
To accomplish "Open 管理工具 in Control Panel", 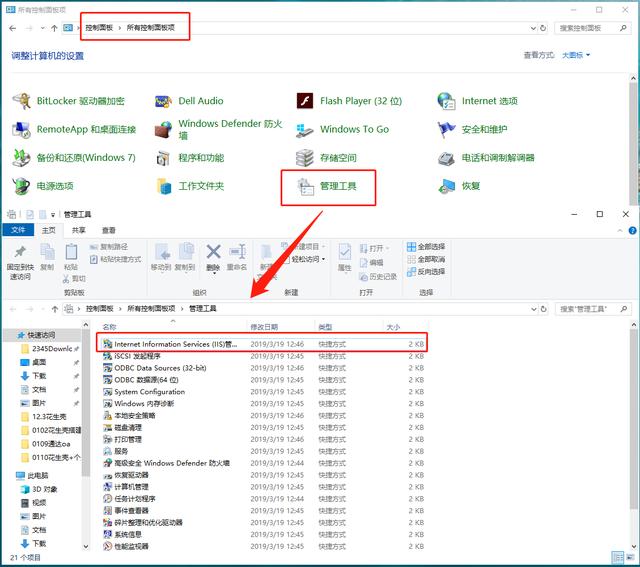I will (x=327, y=187).
